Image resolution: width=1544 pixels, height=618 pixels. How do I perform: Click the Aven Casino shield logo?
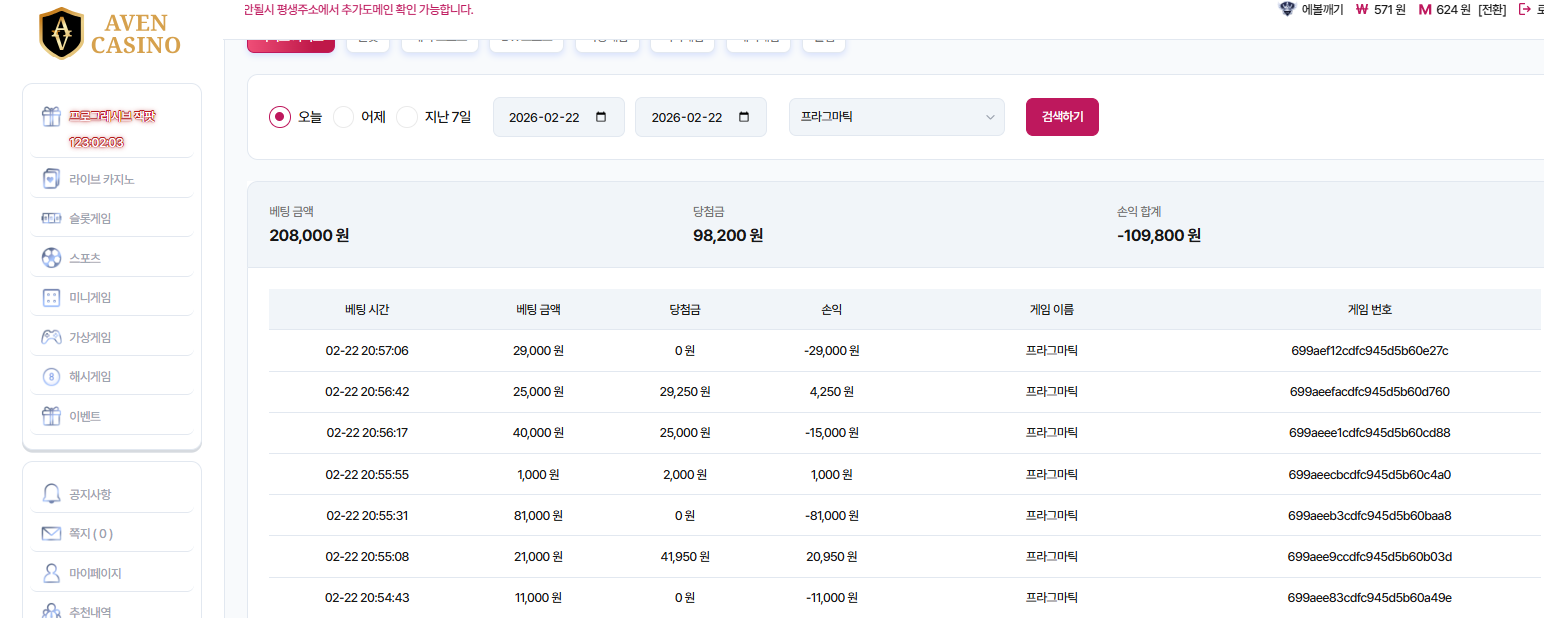click(x=61, y=33)
